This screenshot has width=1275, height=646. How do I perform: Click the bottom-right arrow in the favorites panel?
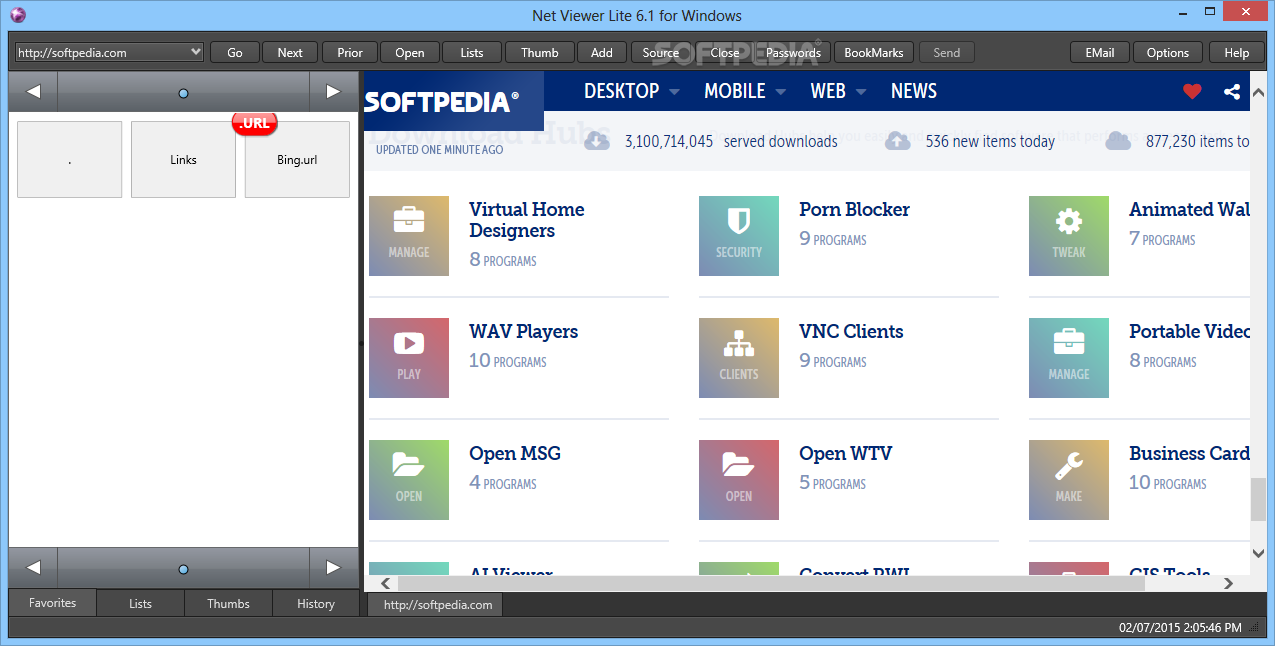point(333,568)
